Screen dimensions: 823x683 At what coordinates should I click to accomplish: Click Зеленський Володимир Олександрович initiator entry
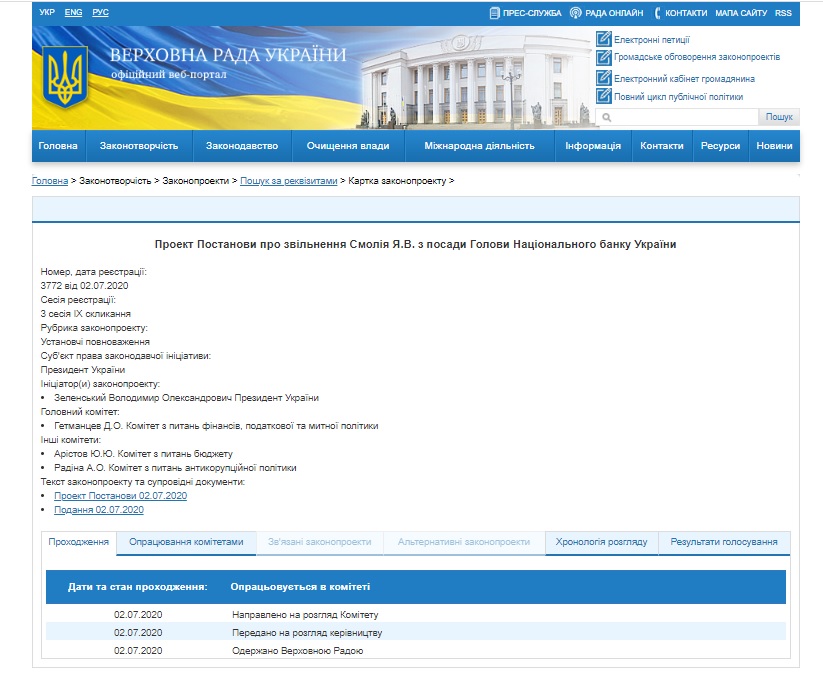coord(186,398)
